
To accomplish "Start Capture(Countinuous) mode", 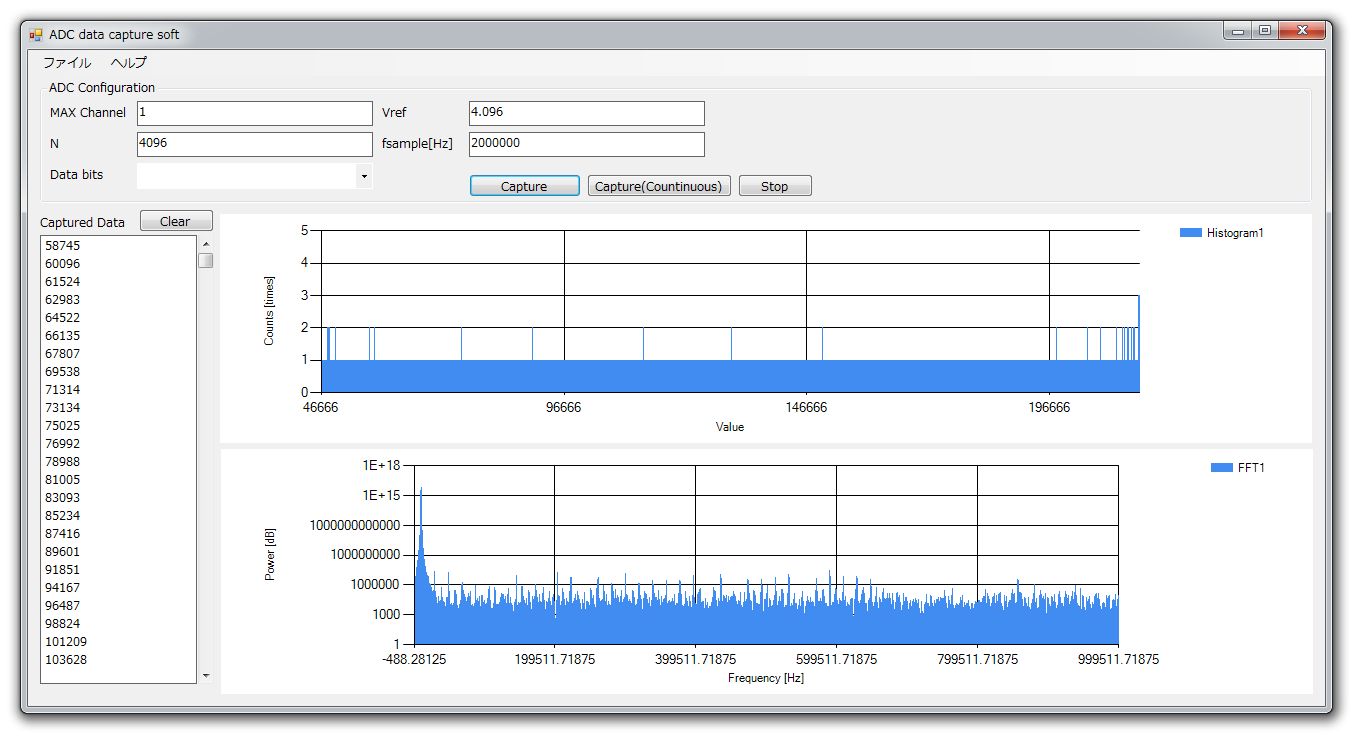I will point(659,186).
